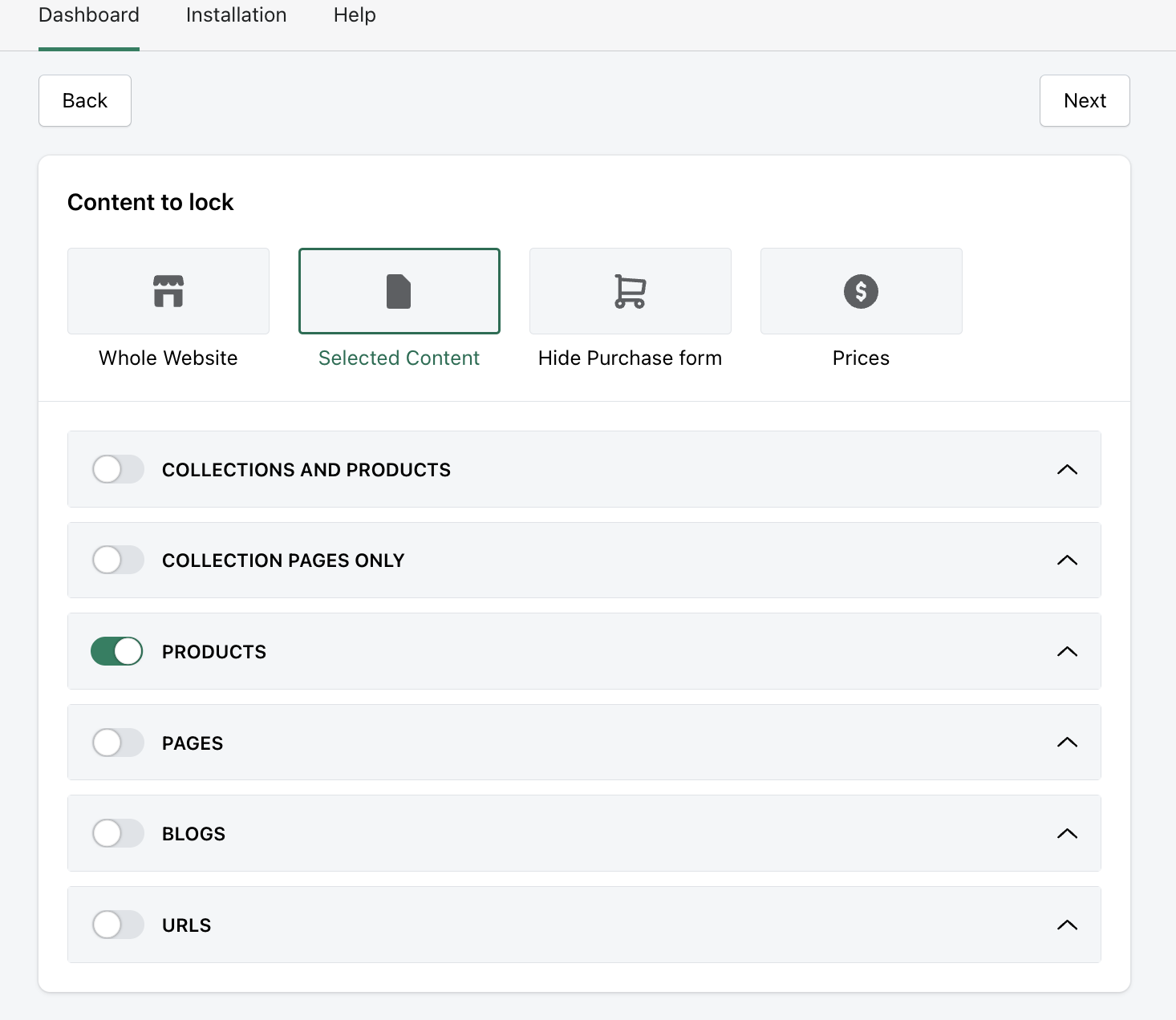Select the Prices dollar icon card

862,291
